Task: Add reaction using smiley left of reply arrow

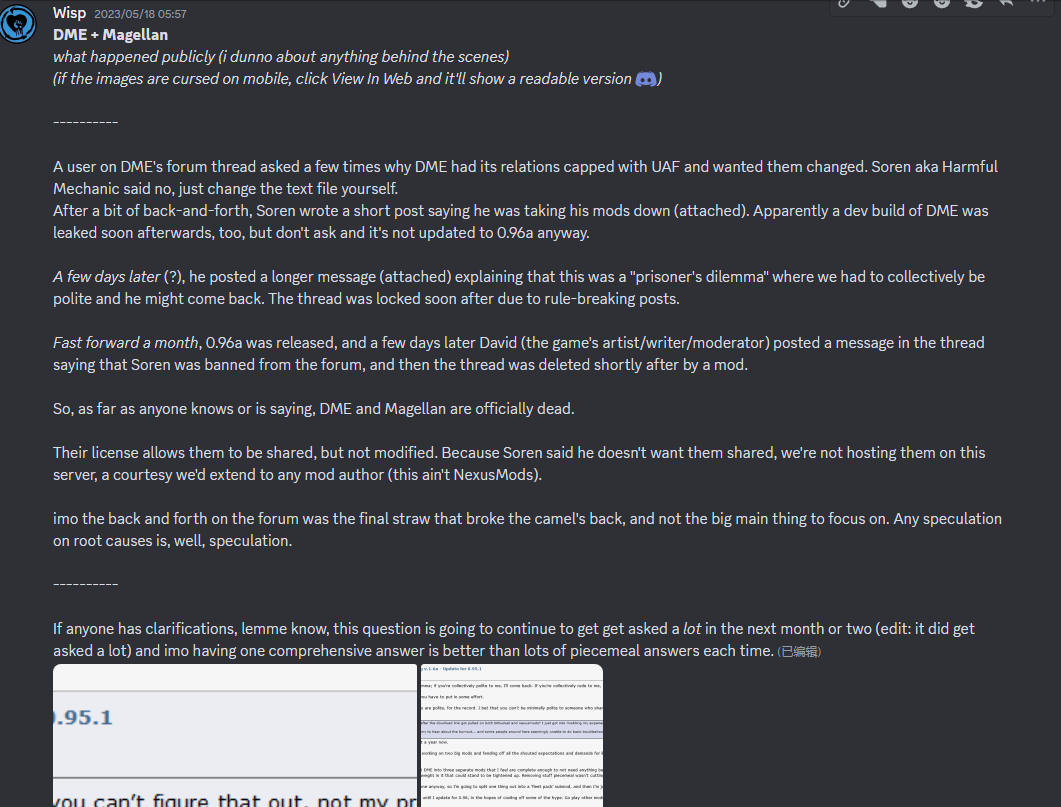Action: click(974, 3)
